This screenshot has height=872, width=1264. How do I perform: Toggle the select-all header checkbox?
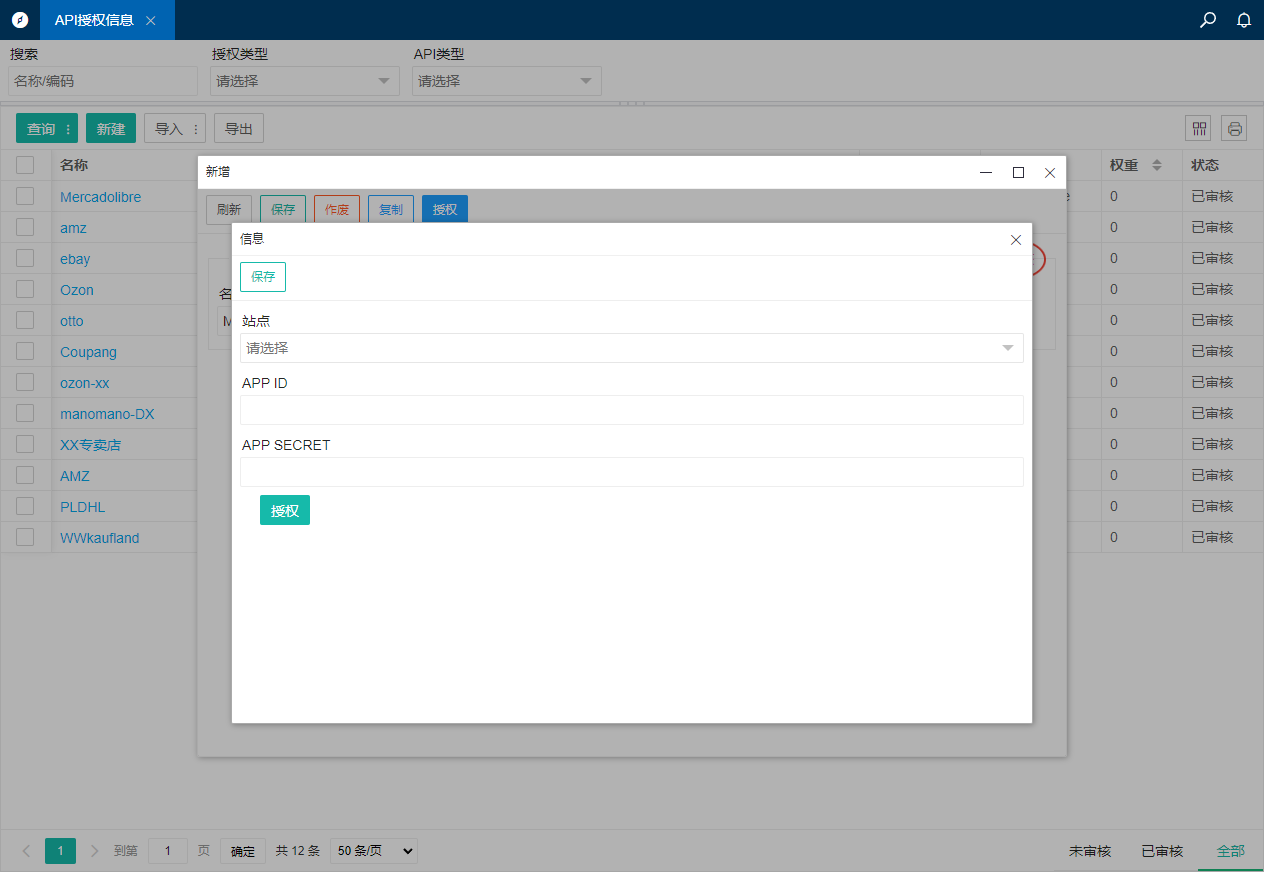point(25,165)
